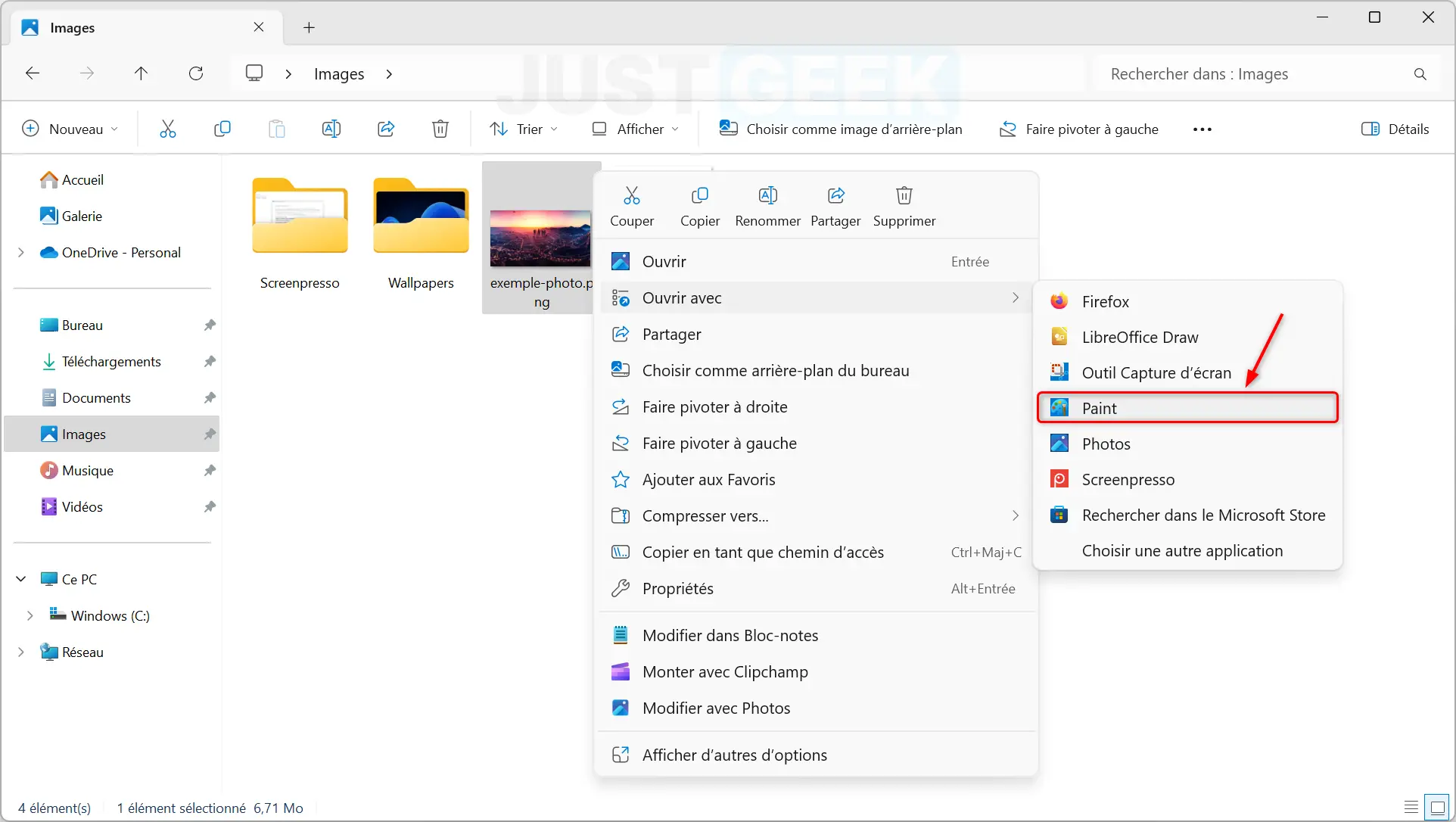
Task: Select Choisir une autre application
Action: click(x=1188, y=550)
